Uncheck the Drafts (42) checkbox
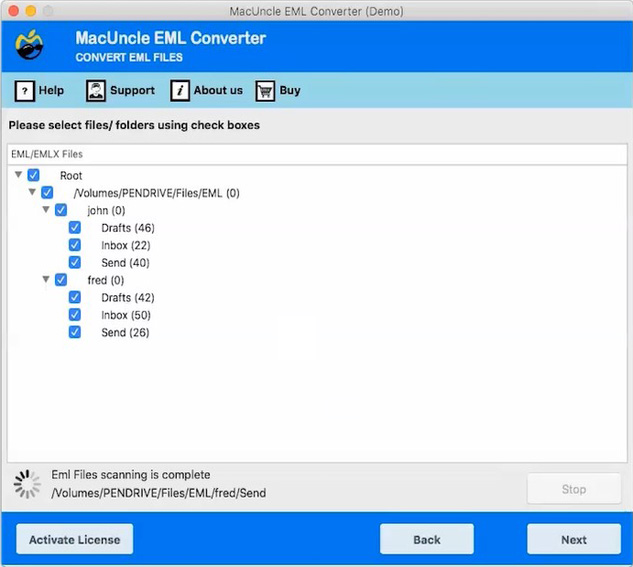This screenshot has width=633, height=567. point(75,297)
